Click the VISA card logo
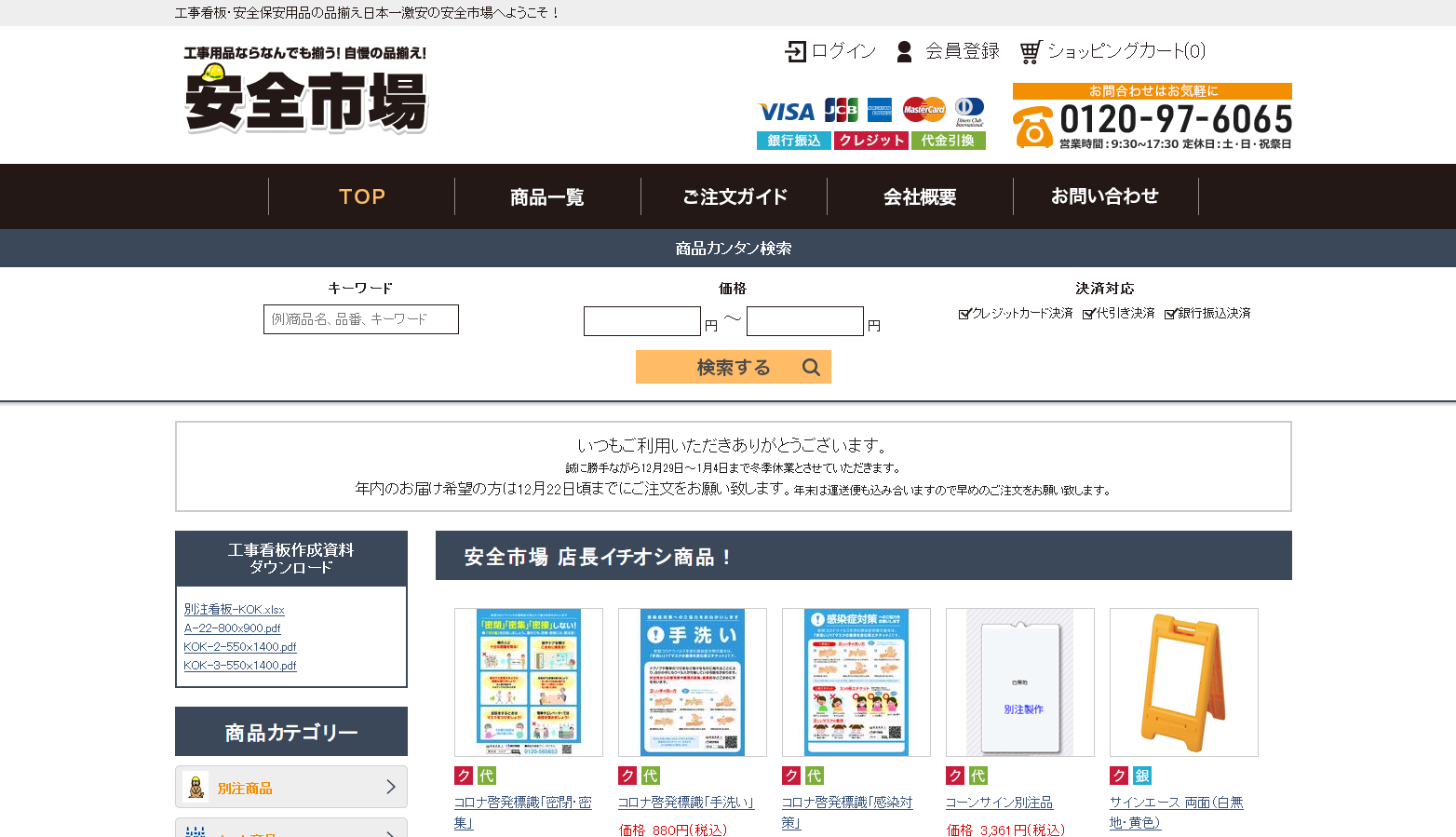 pos(787,112)
